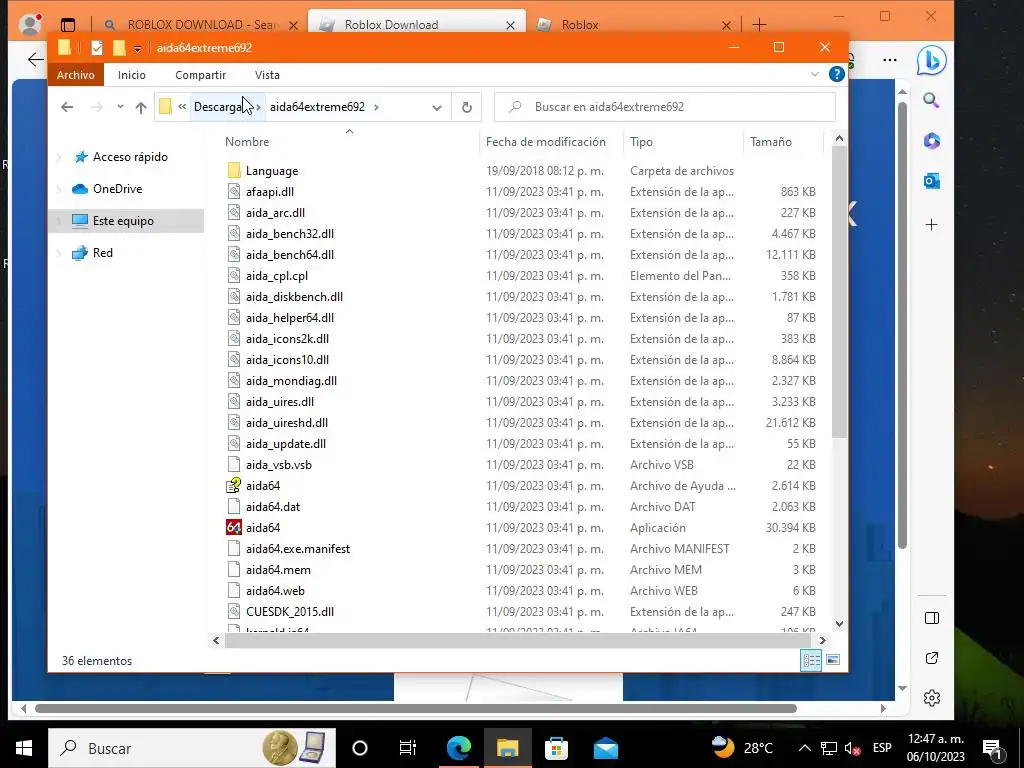Expand recent locations dropdown arrow
The image size is (1024, 768).
[120, 106]
